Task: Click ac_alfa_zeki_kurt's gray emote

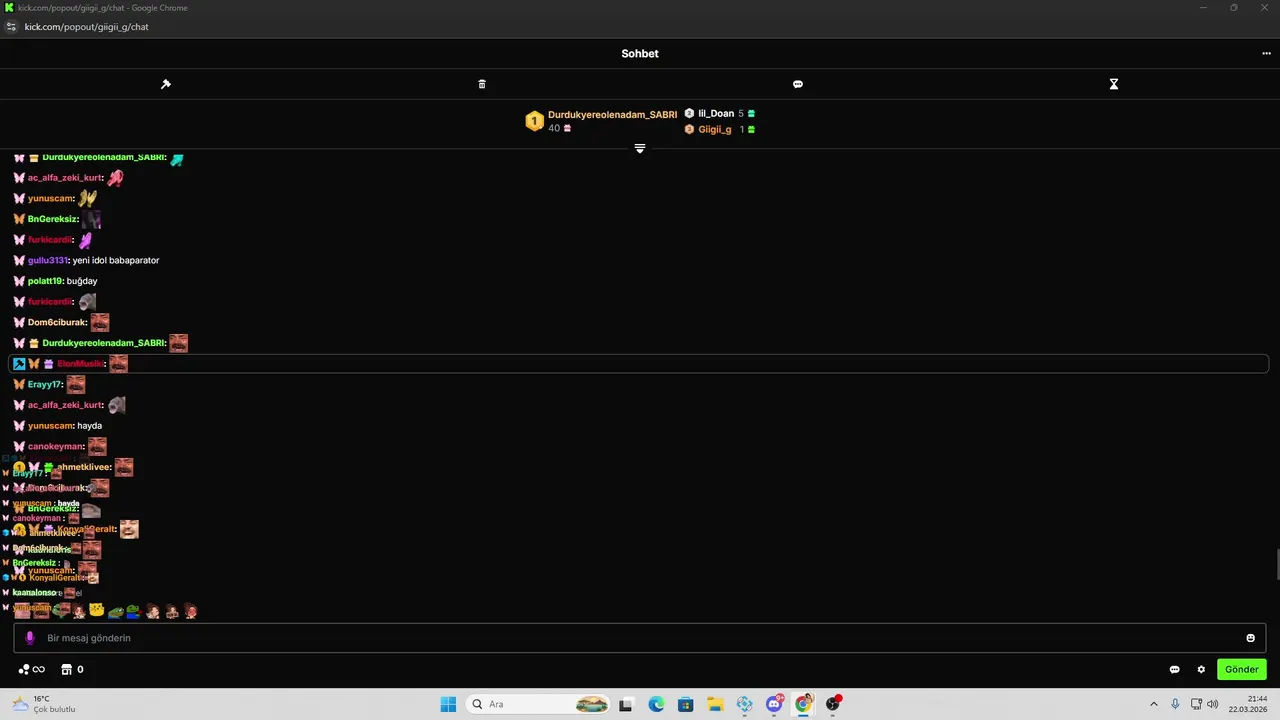Action: [x=117, y=405]
